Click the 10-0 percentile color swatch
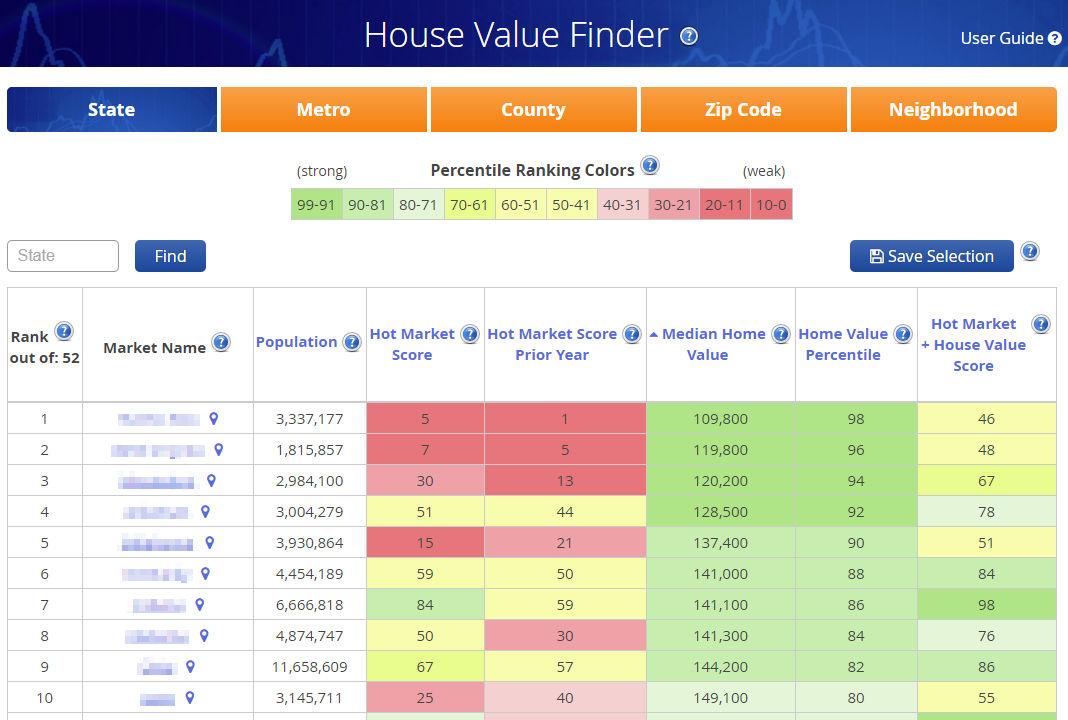 coord(771,204)
